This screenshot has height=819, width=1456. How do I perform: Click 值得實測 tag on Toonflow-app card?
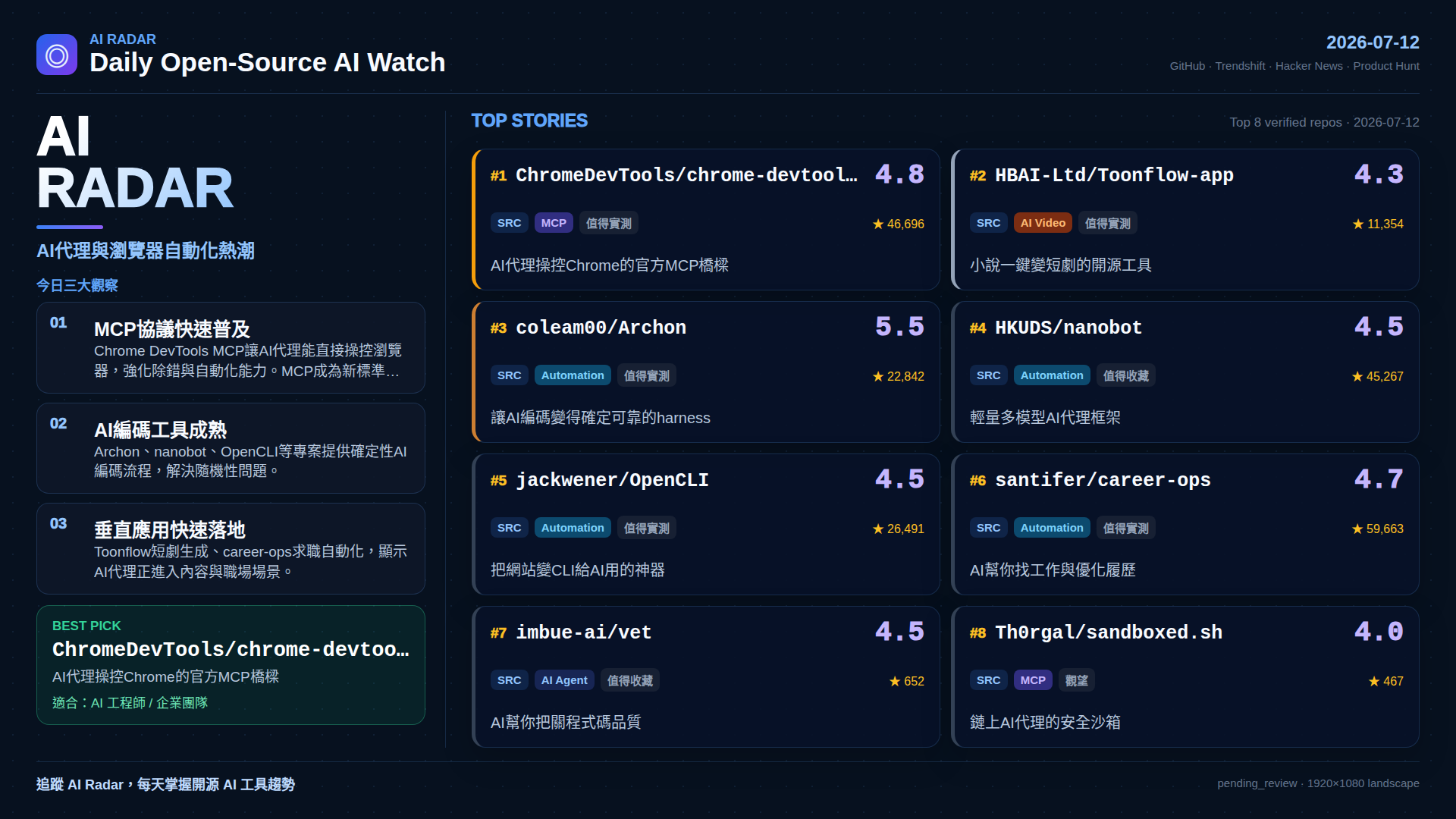(x=1107, y=223)
